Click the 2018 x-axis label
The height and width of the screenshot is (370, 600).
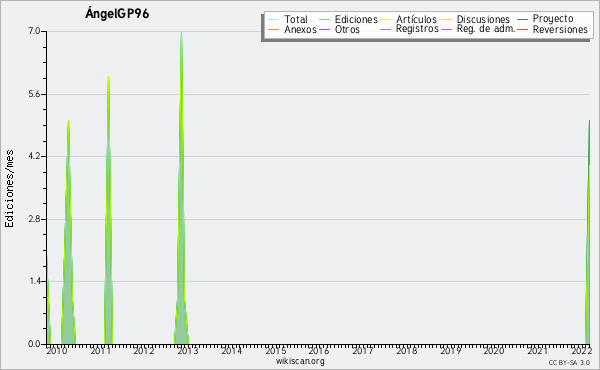coord(407,351)
